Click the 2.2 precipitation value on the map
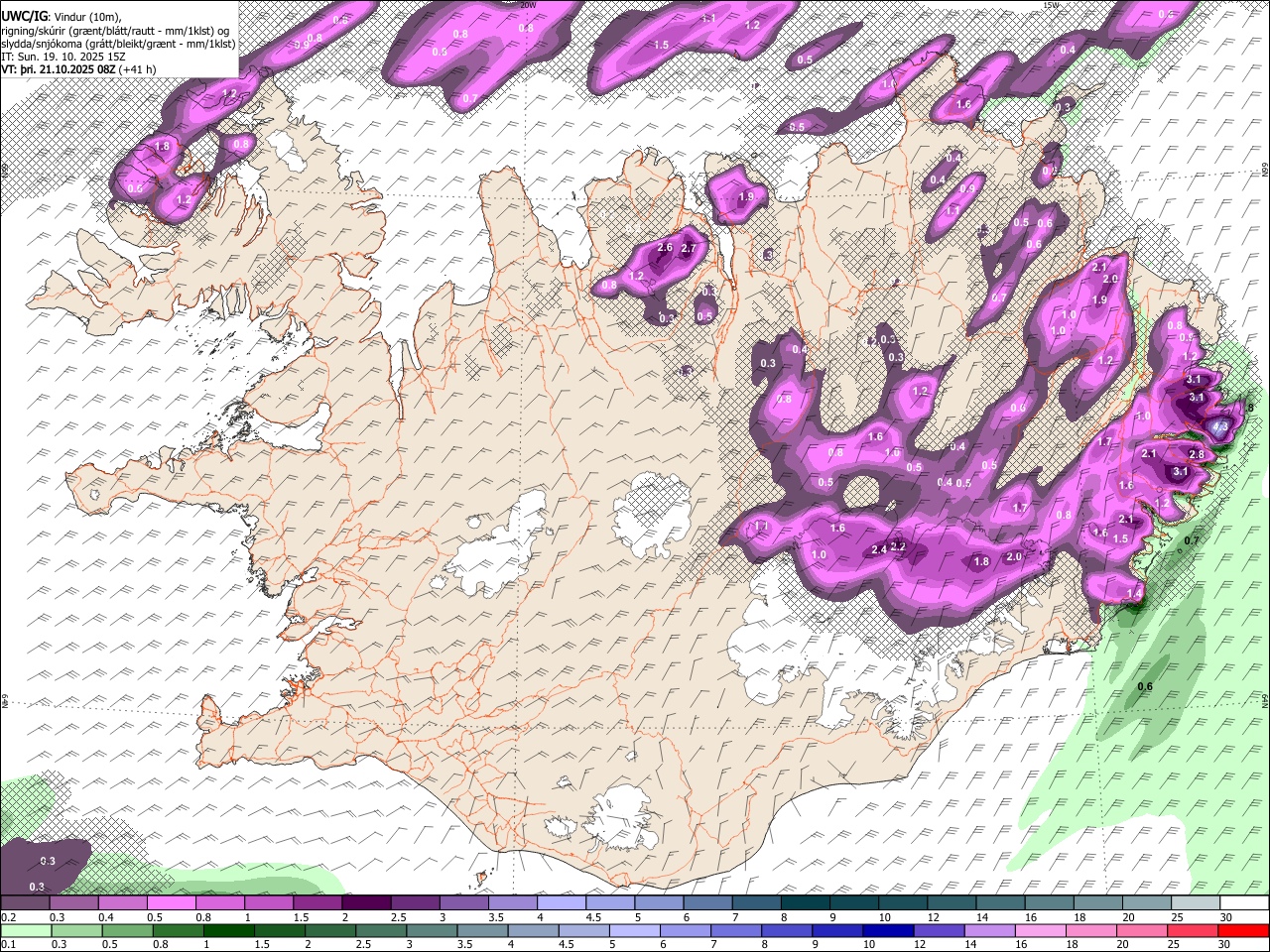The image size is (1270, 952). 899,546
